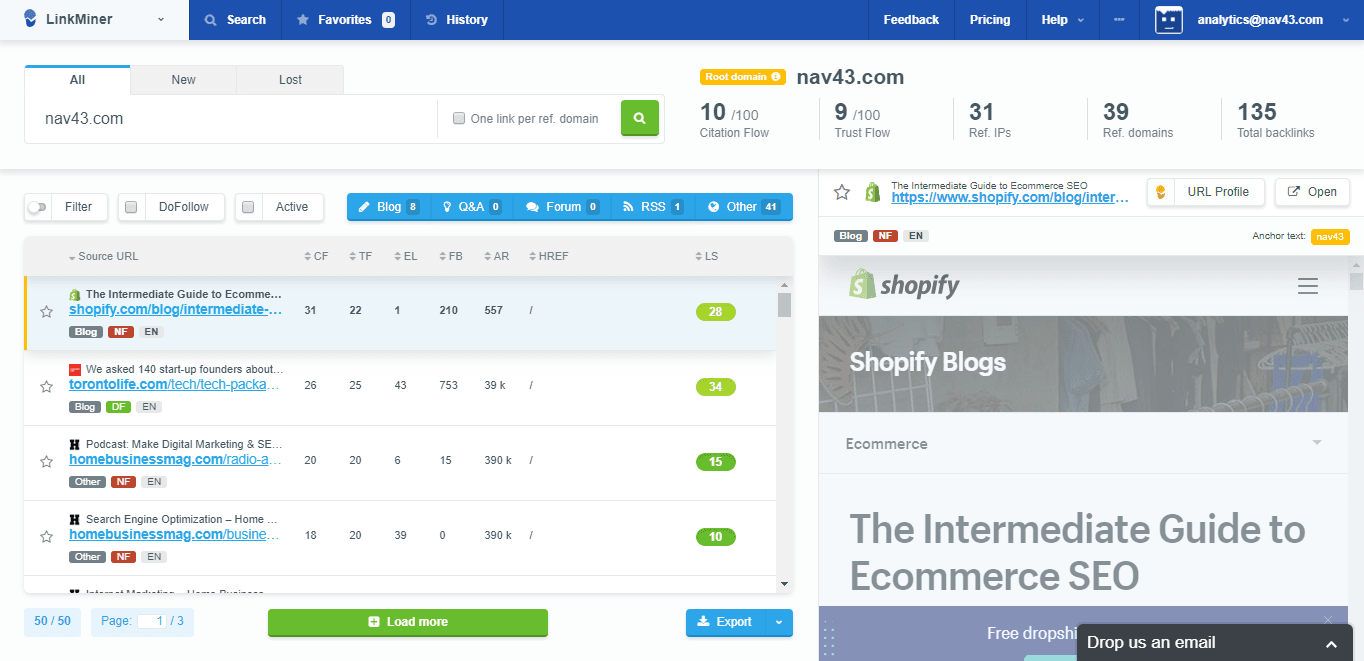Image resolution: width=1364 pixels, height=661 pixels.
Task: Sort the table by Source URL
Action: 104,257
